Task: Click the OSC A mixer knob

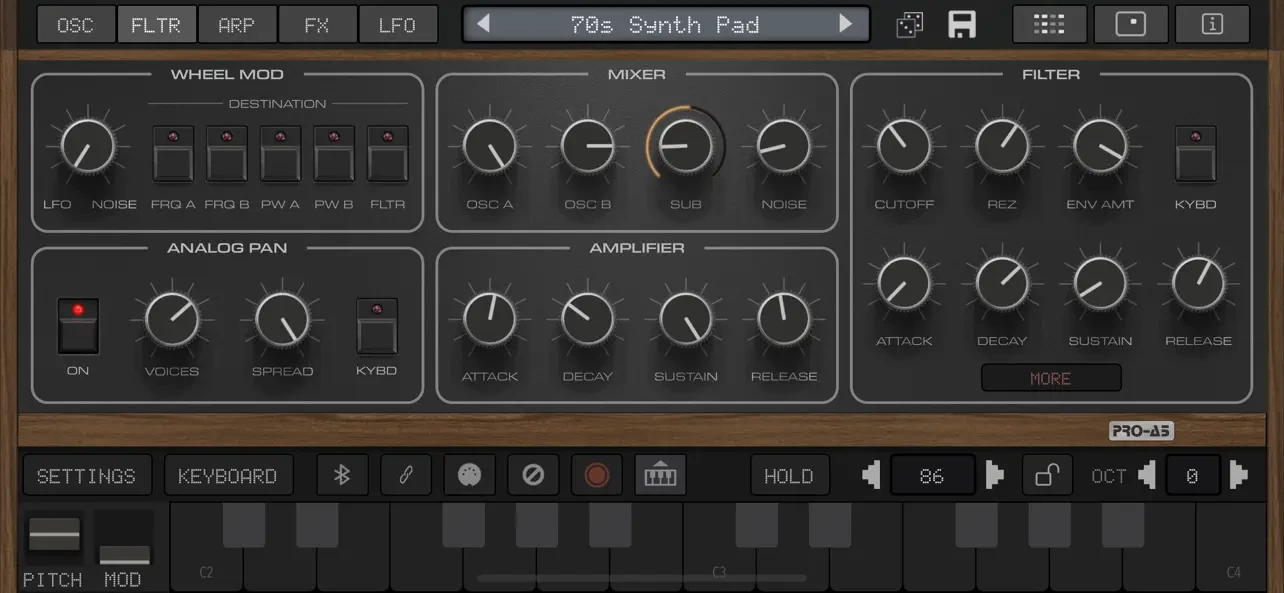Action: point(490,147)
